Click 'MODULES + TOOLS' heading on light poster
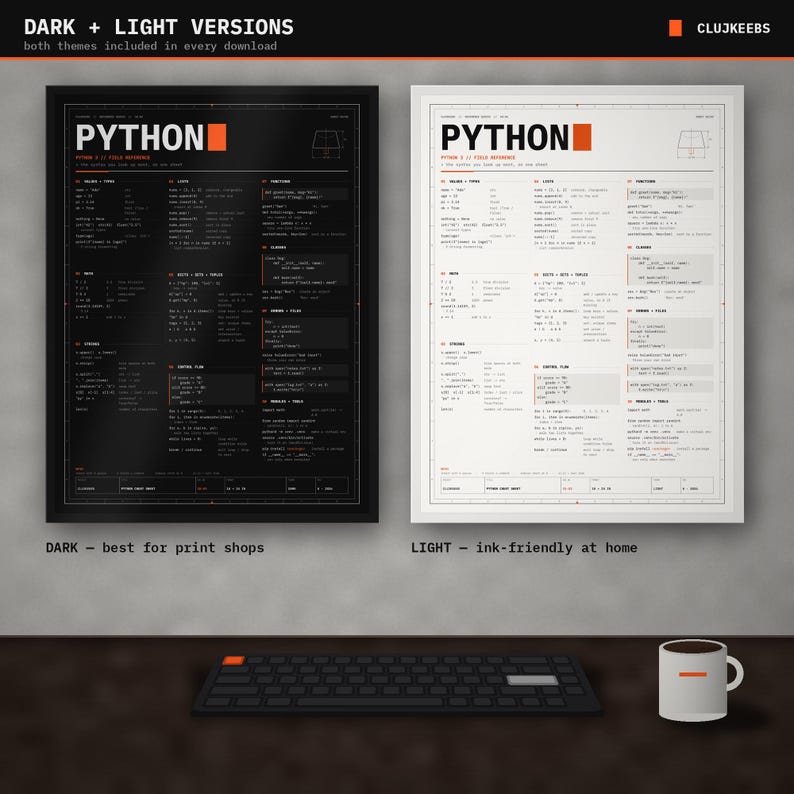Viewport: 794px width, 794px height. (652, 402)
